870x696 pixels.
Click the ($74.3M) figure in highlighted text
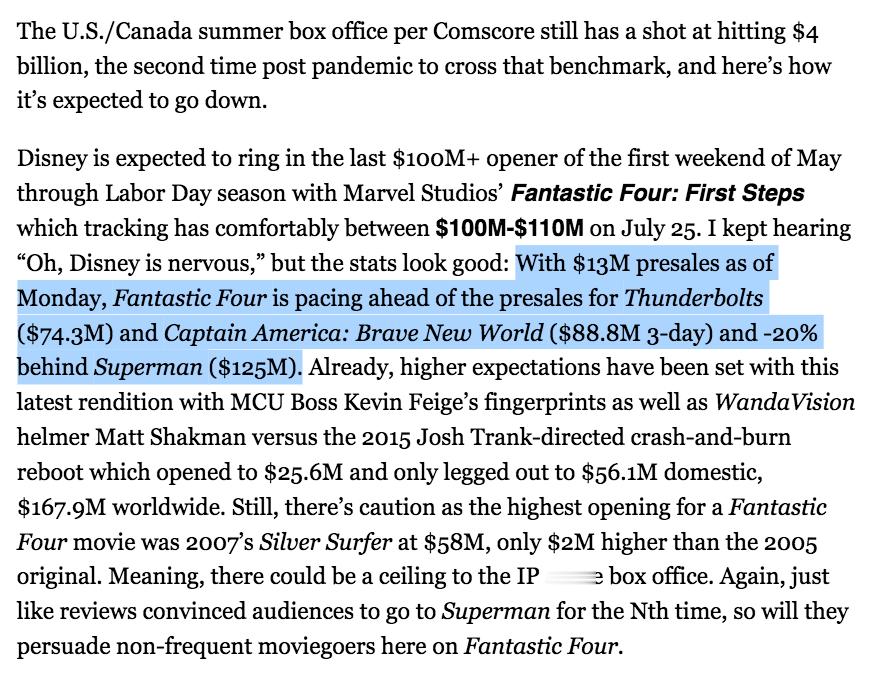(65, 333)
